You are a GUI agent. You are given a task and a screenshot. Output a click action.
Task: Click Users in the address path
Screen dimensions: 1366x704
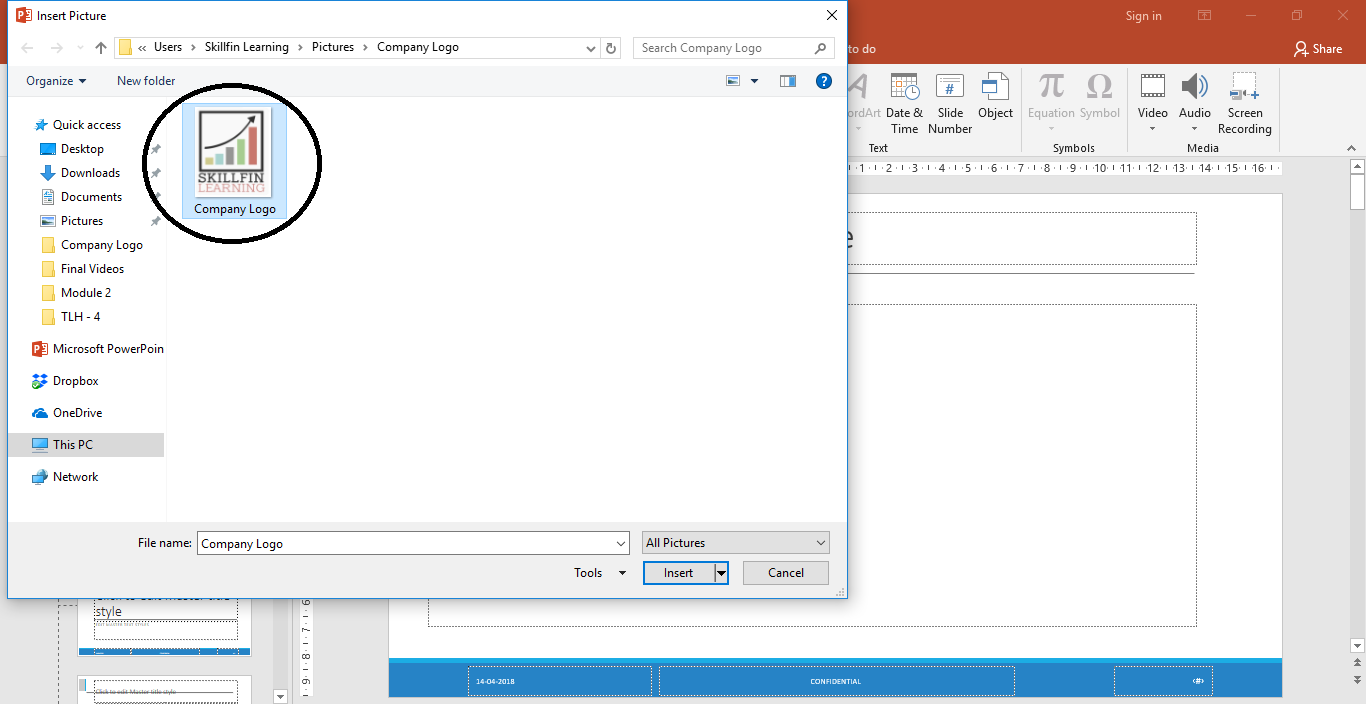pos(168,47)
